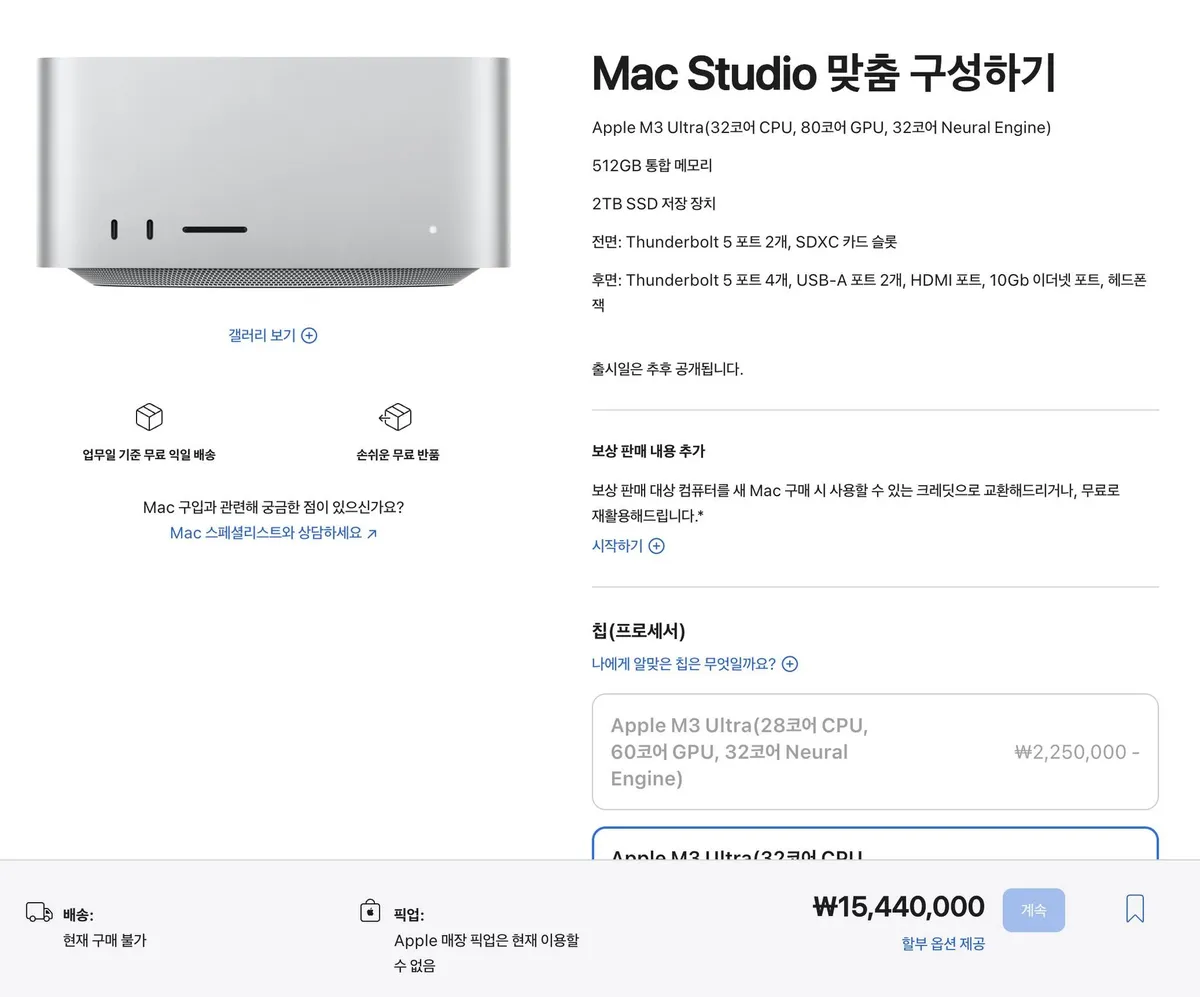Screen dimensions: 1200x997
Task: Click the plus icon next to 시작하기
Action: point(656,546)
